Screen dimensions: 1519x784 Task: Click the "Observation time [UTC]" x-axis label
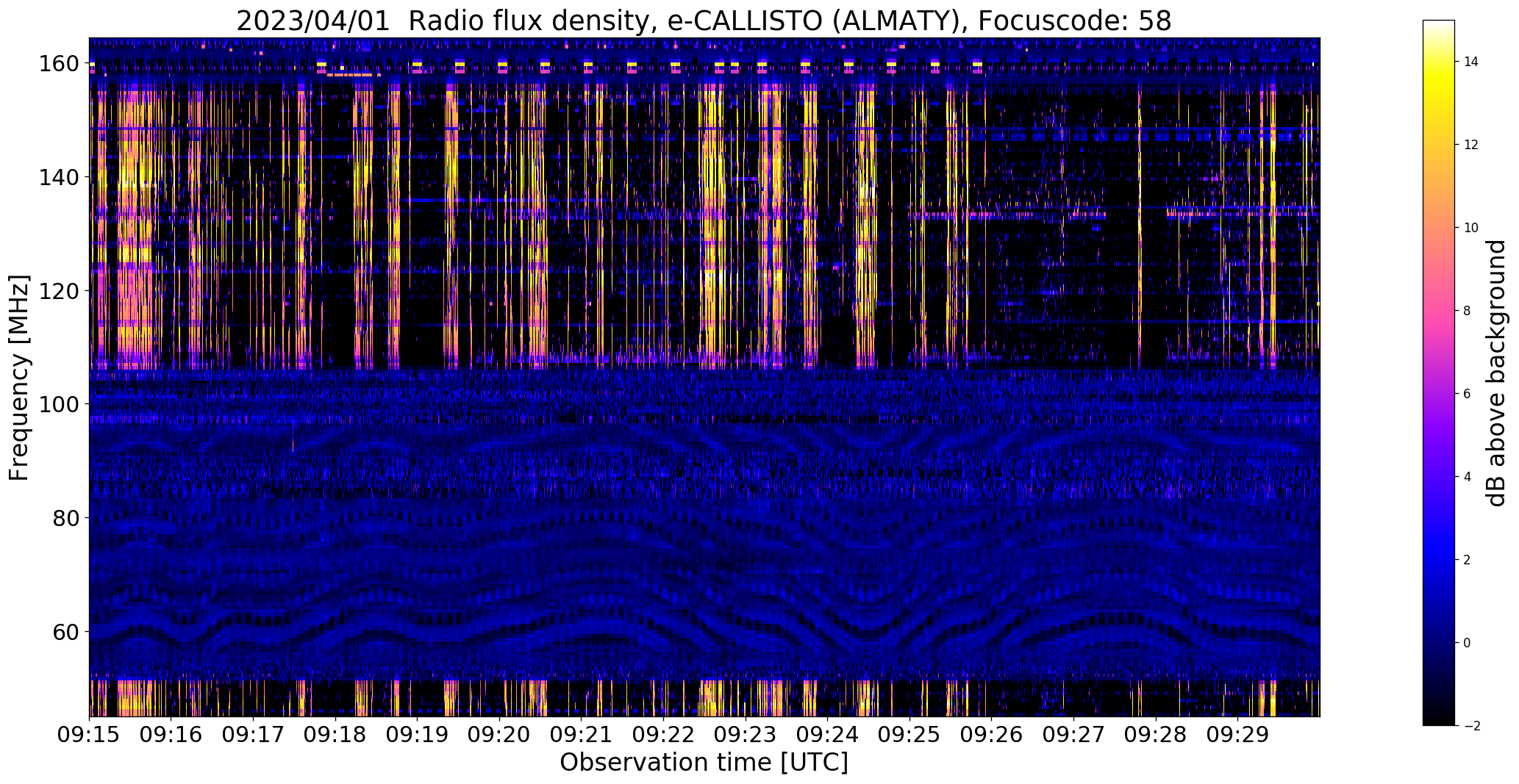pyautogui.click(x=704, y=763)
